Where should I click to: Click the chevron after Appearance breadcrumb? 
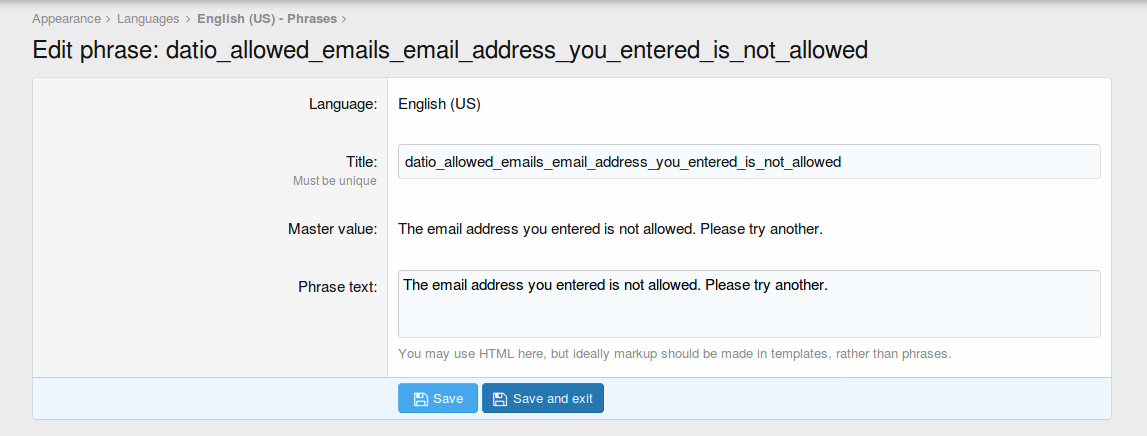click(x=108, y=19)
